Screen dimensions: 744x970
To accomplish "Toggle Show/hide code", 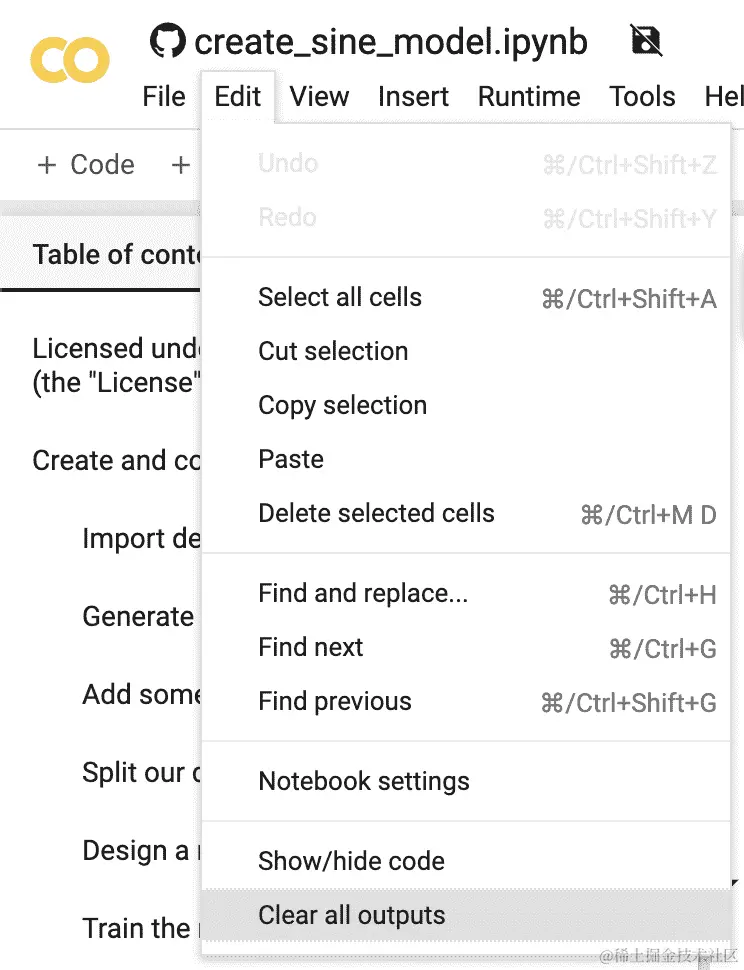I will [x=351, y=861].
